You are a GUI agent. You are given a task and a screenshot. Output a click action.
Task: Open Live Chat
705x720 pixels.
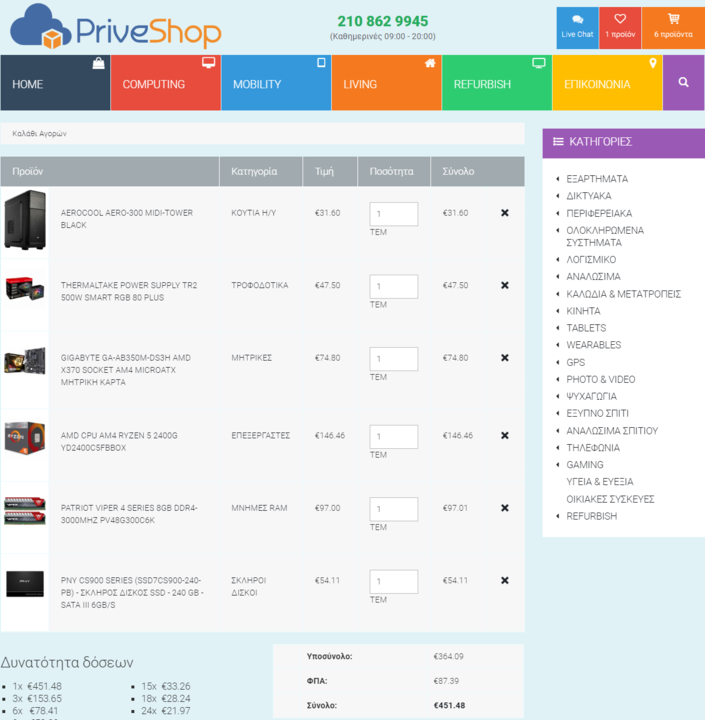point(577,28)
